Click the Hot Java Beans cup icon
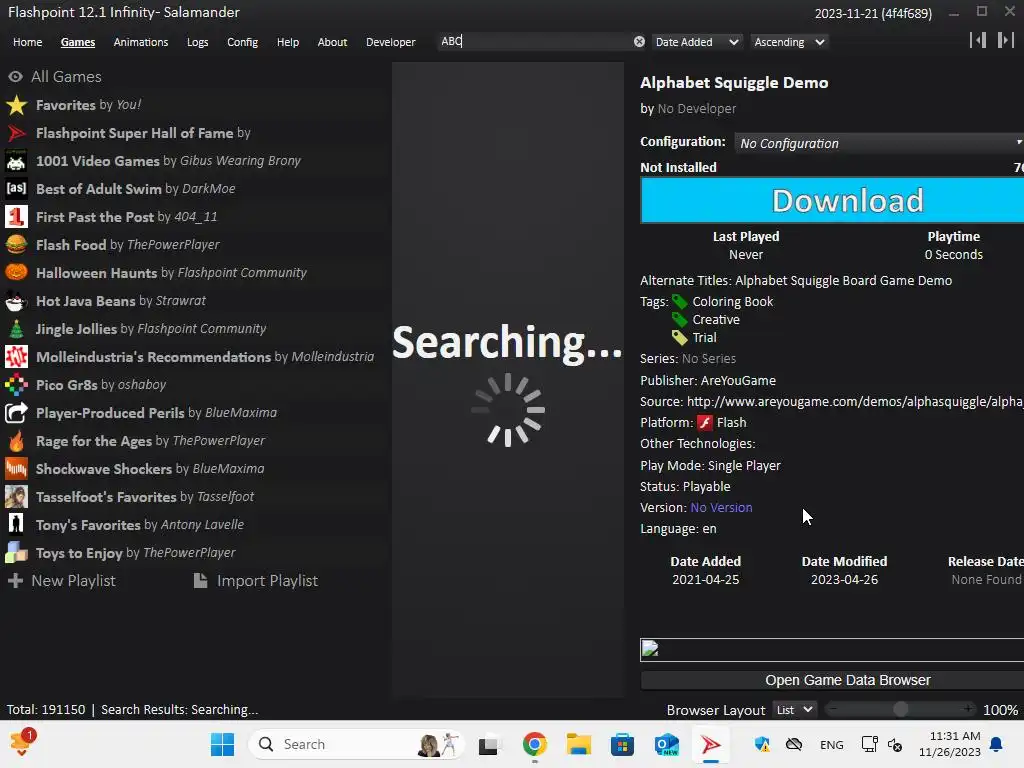Image resolution: width=1024 pixels, height=768 pixels. pyautogui.click(x=16, y=301)
